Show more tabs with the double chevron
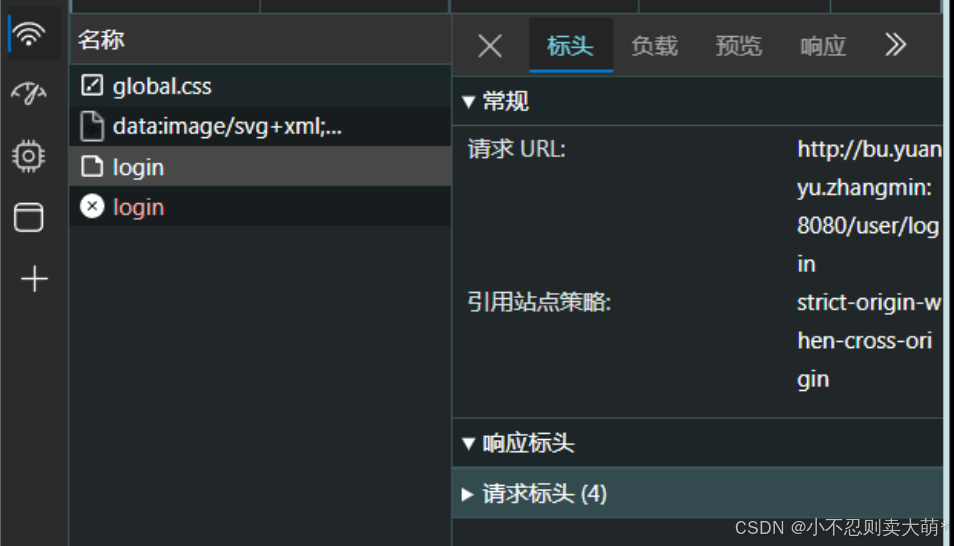954x546 pixels. tap(895, 44)
